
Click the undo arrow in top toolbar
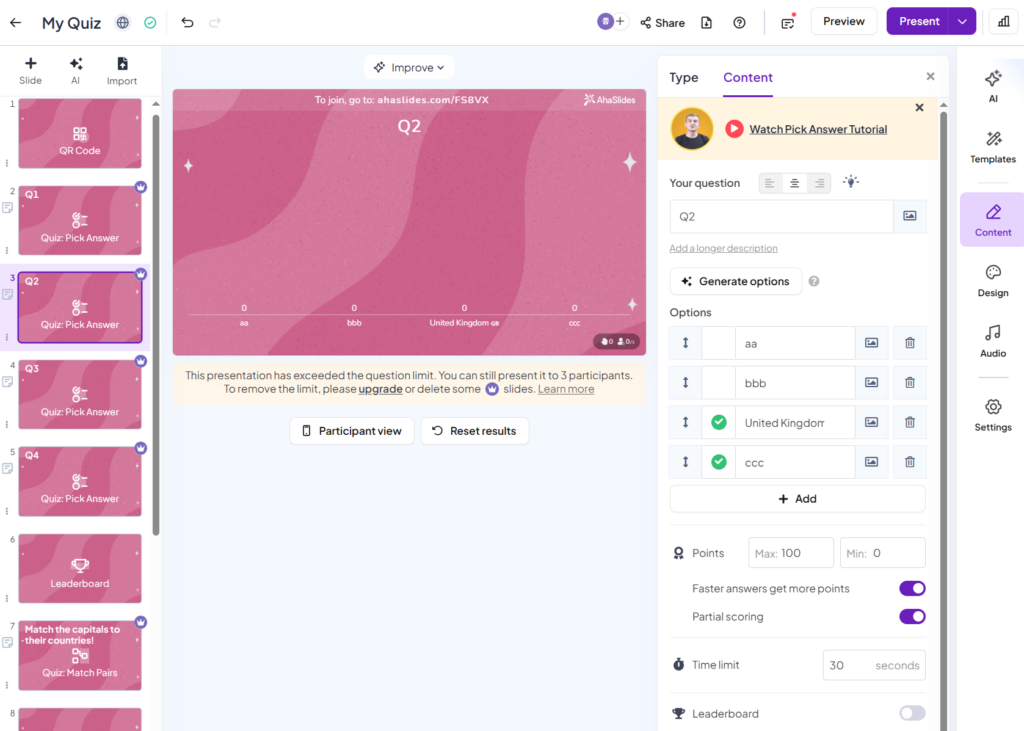coord(187,22)
